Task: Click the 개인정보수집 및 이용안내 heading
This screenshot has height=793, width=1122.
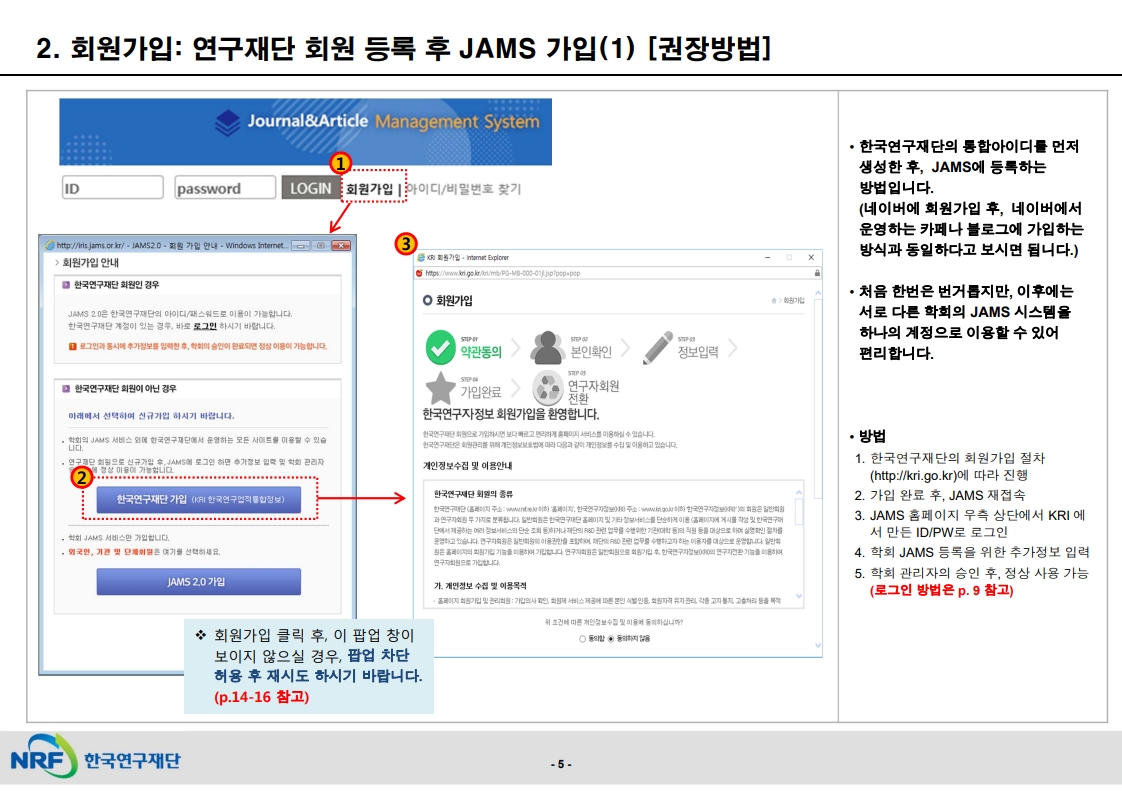Action: pos(467,466)
